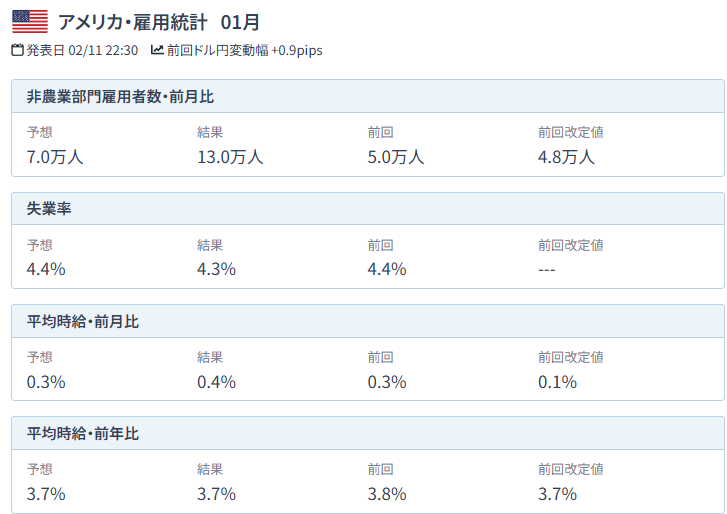
Task: Click the 前回ドル円変動幅 +0.9pips text
Action: click(245, 50)
